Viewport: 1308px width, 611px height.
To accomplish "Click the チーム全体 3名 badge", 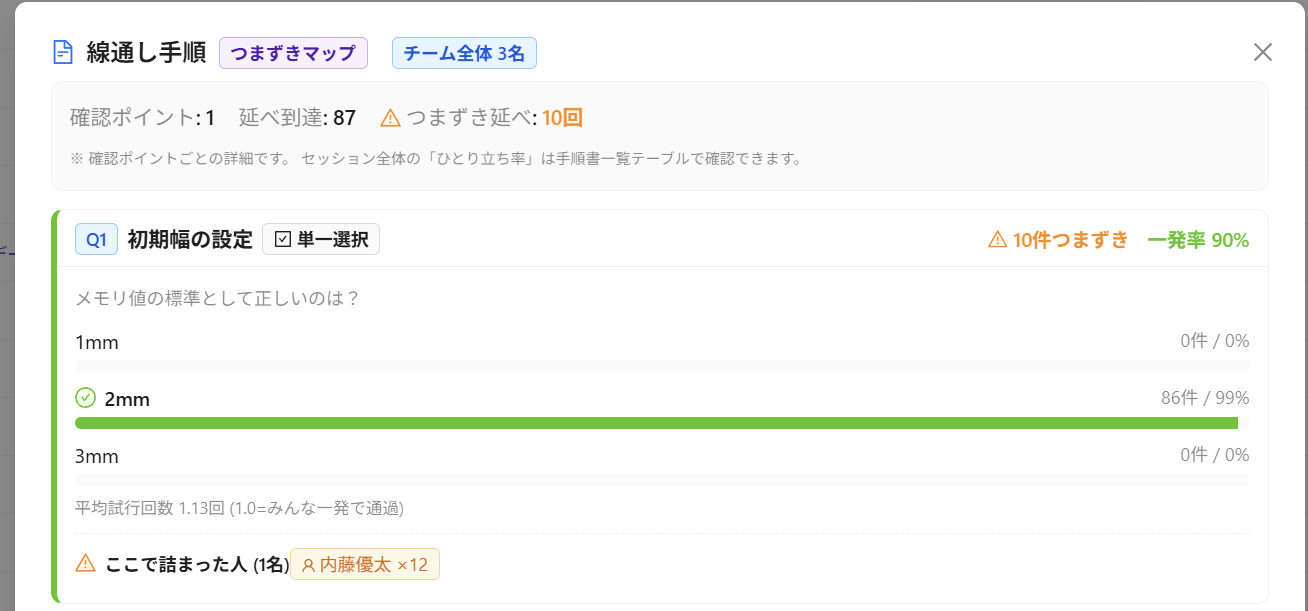I will pos(464,53).
